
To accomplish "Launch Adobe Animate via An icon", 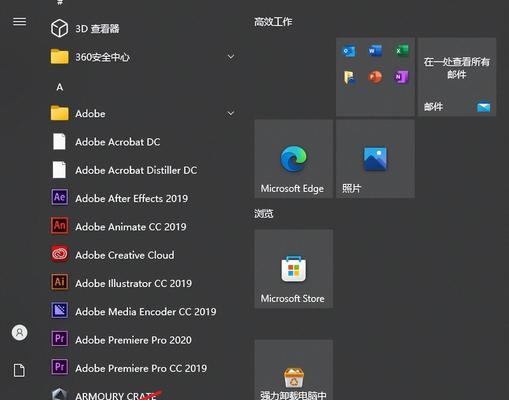I will pyautogui.click(x=60, y=226).
